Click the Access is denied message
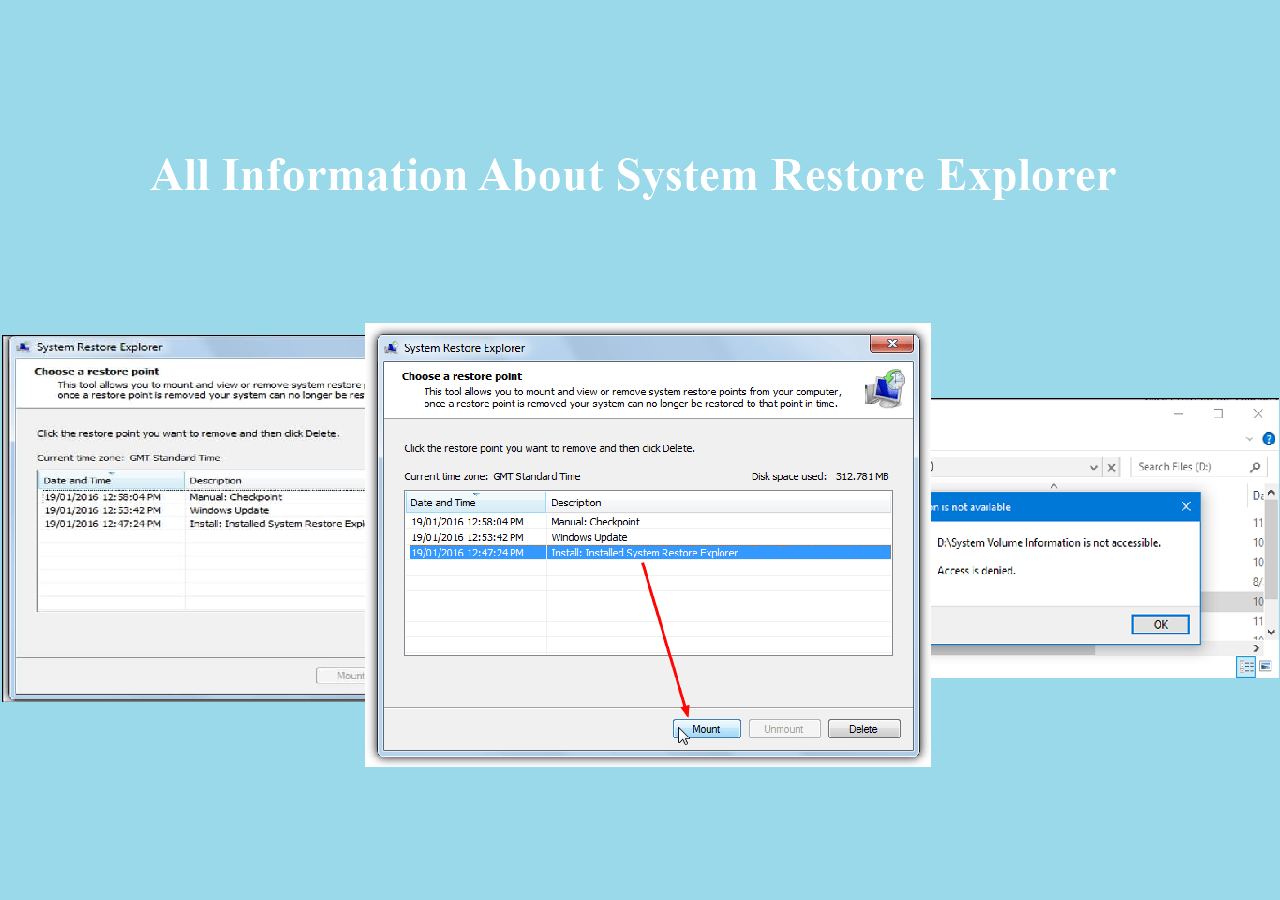1280x900 pixels. coord(976,570)
